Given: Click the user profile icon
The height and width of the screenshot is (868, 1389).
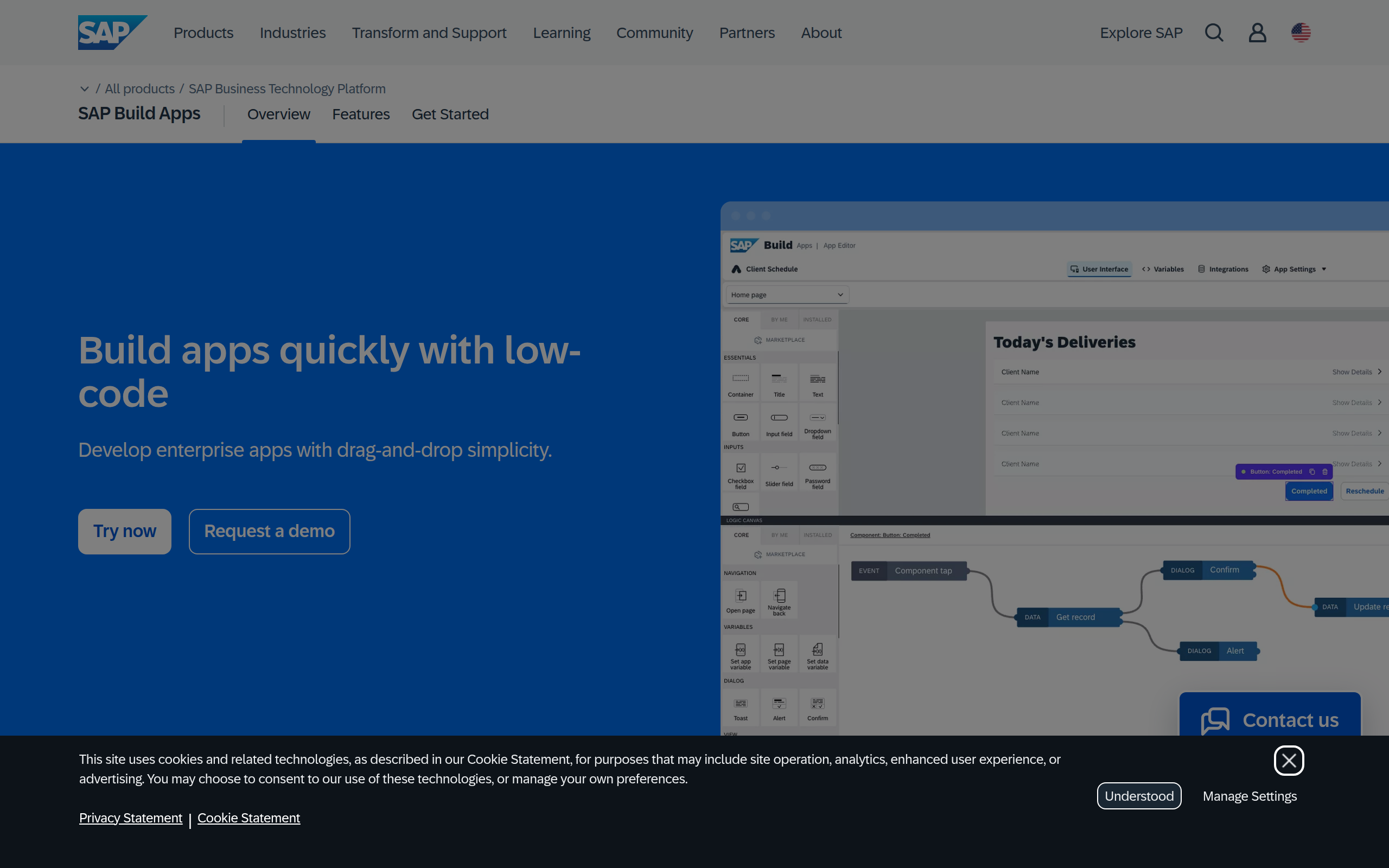Looking at the screenshot, I should pyautogui.click(x=1257, y=33).
